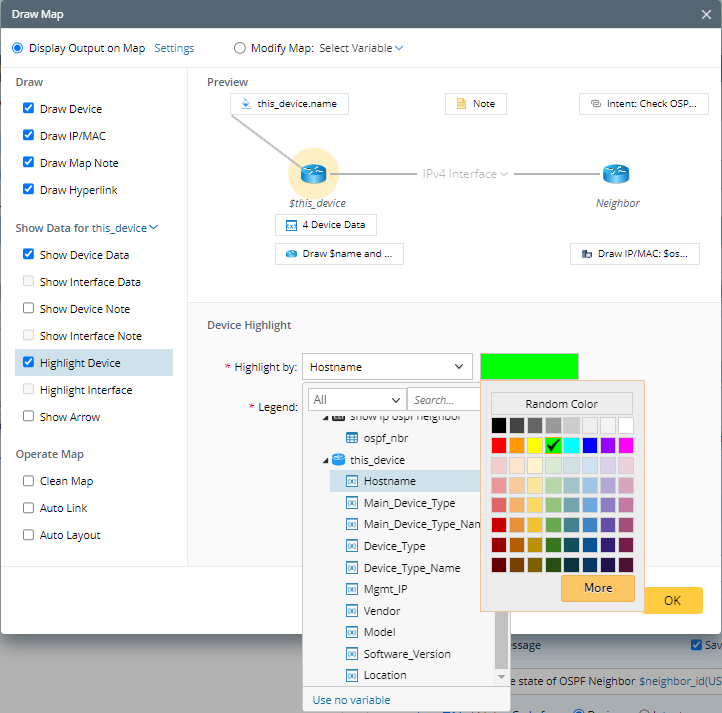Click the this_device.name download icon

click(246, 104)
